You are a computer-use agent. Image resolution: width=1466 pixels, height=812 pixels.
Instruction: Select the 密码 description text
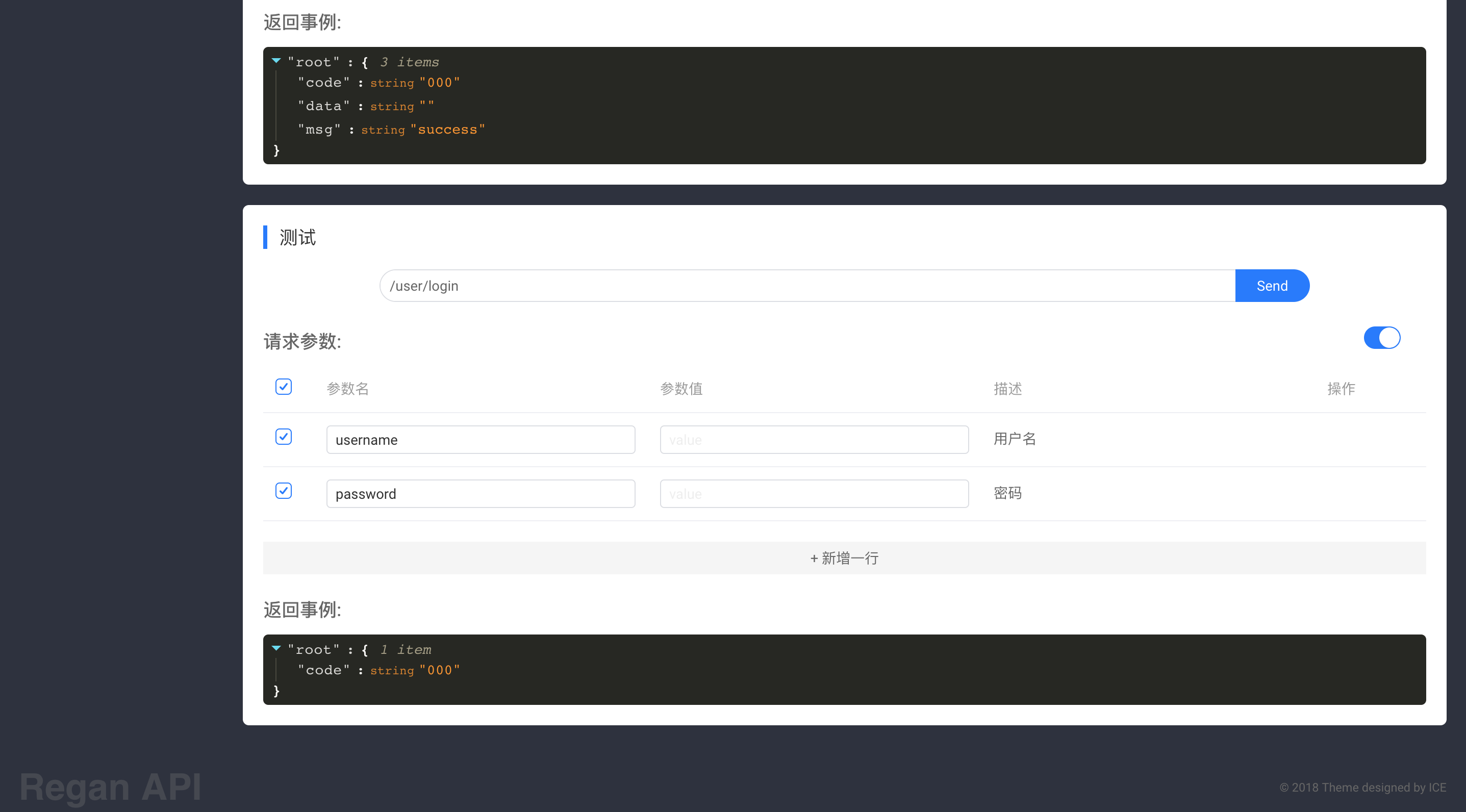[x=1008, y=493]
